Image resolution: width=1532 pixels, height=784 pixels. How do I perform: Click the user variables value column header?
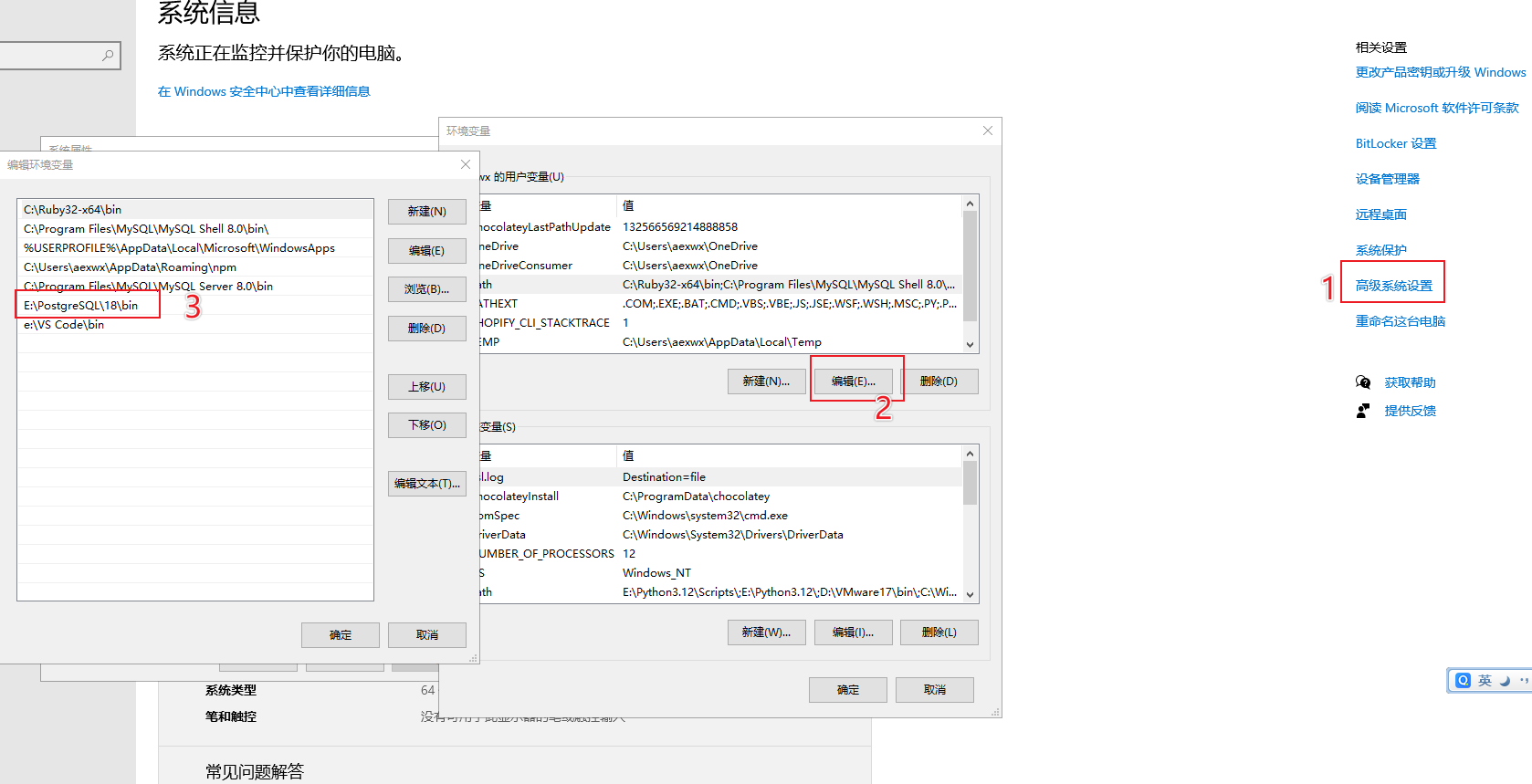[790, 206]
